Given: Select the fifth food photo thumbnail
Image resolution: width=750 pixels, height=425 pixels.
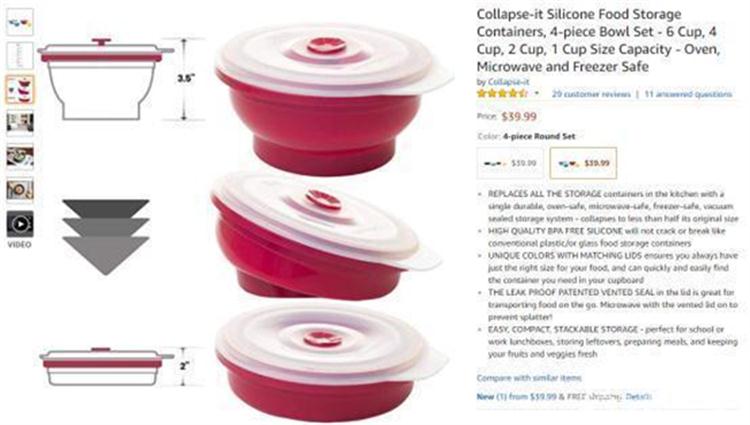Looking at the screenshot, I should tap(20, 157).
